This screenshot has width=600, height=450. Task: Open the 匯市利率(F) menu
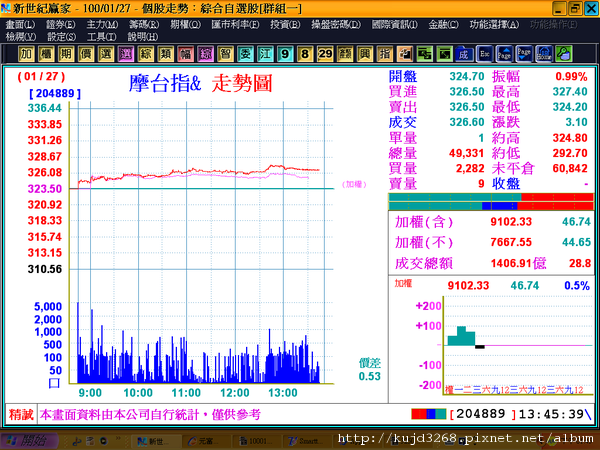point(235,25)
